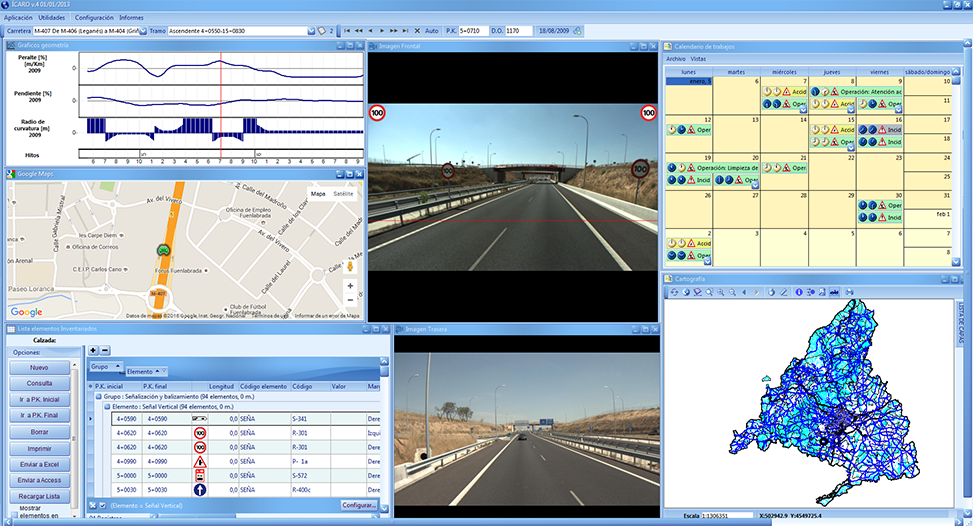
Task: Toggle the Elemento = Señal Vertical filter checkbox
Action: (x=101, y=506)
